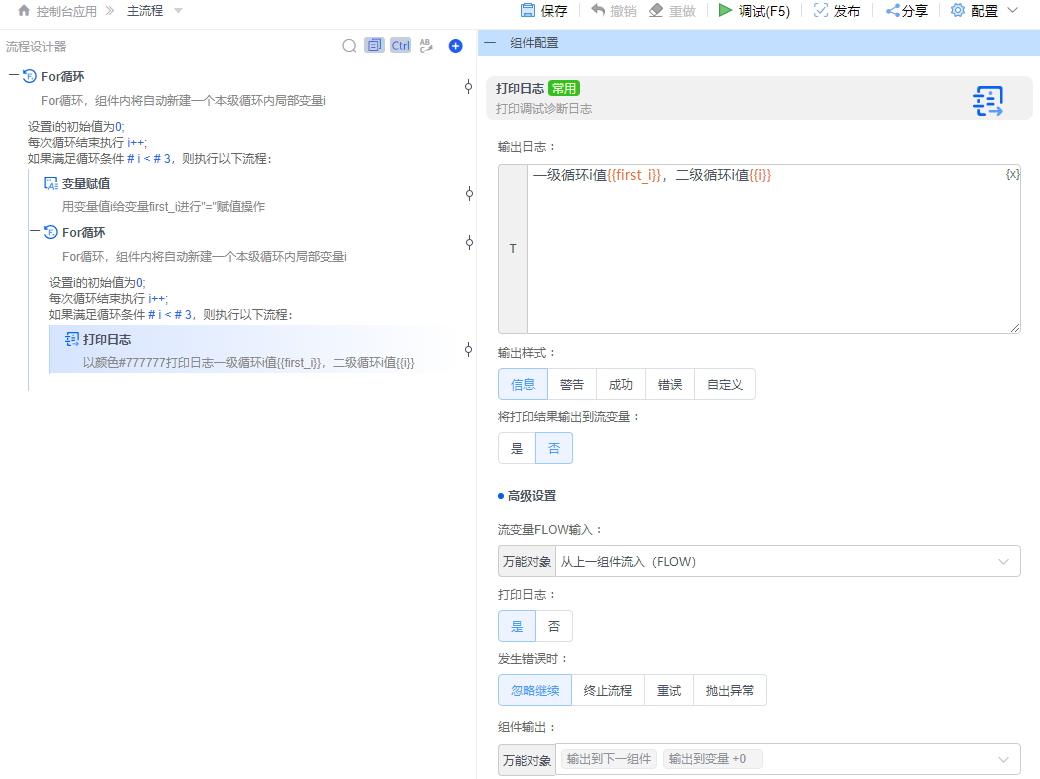Click breakpoint marker beside outer For循环

point(468,86)
